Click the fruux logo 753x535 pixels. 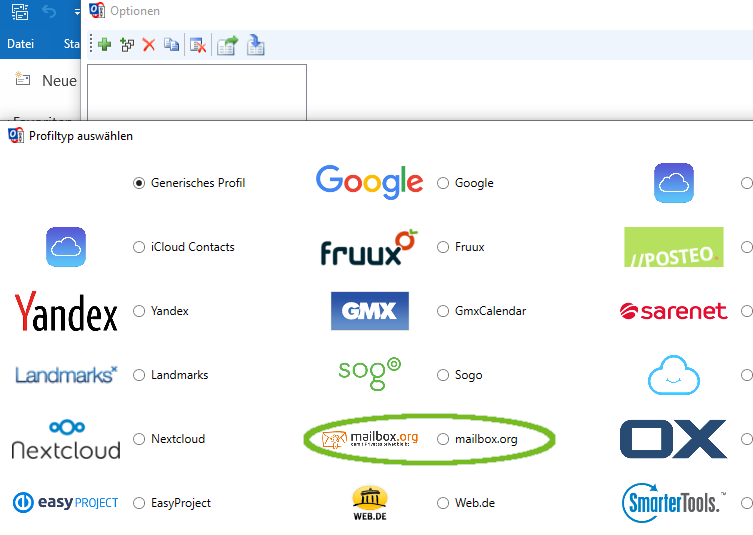click(x=369, y=247)
